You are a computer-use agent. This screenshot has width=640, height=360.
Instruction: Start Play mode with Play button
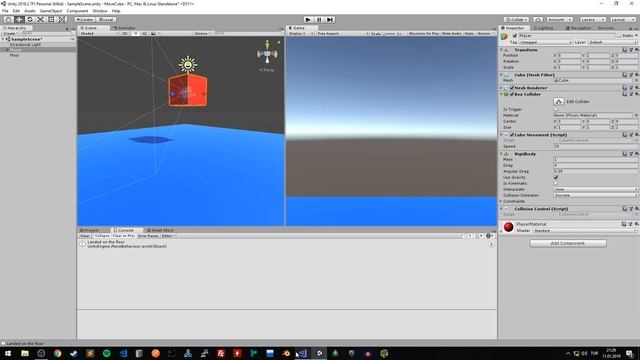[x=308, y=20]
